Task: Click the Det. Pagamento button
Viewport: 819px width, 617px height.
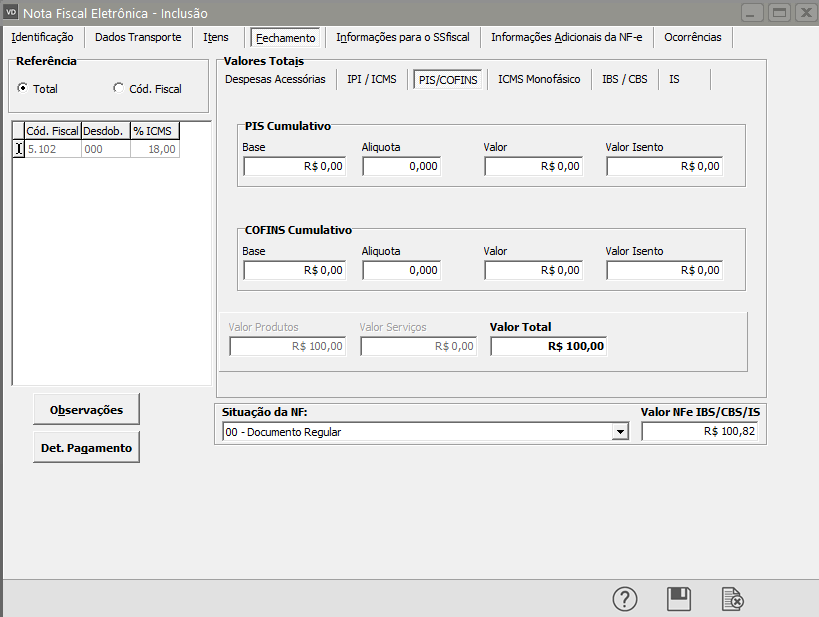Action: point(86,448)
